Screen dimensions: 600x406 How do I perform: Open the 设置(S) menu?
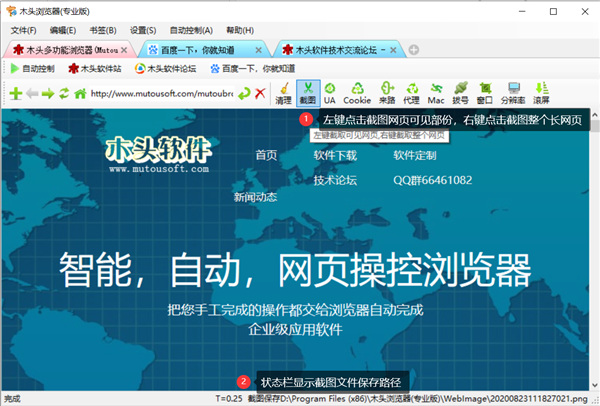(143, 30)
